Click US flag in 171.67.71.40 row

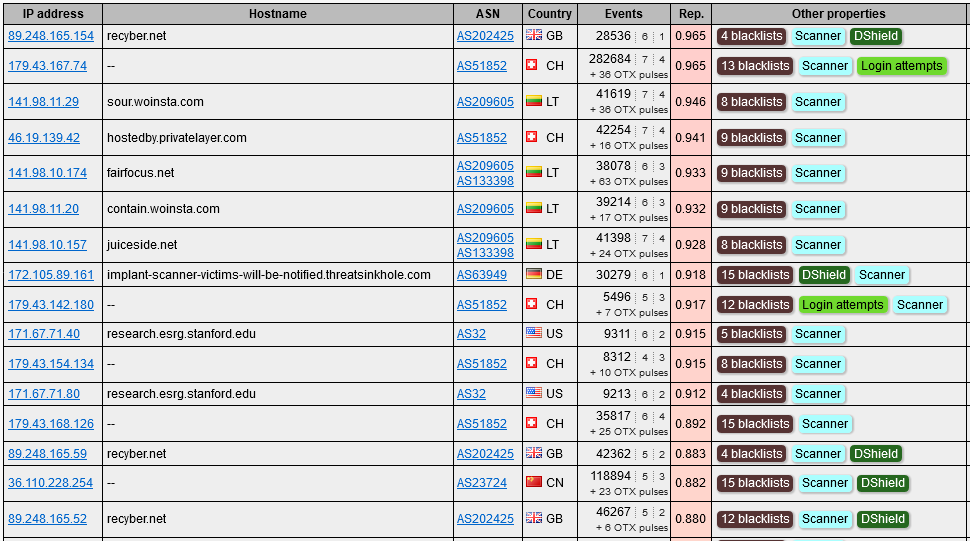point(534,333)
